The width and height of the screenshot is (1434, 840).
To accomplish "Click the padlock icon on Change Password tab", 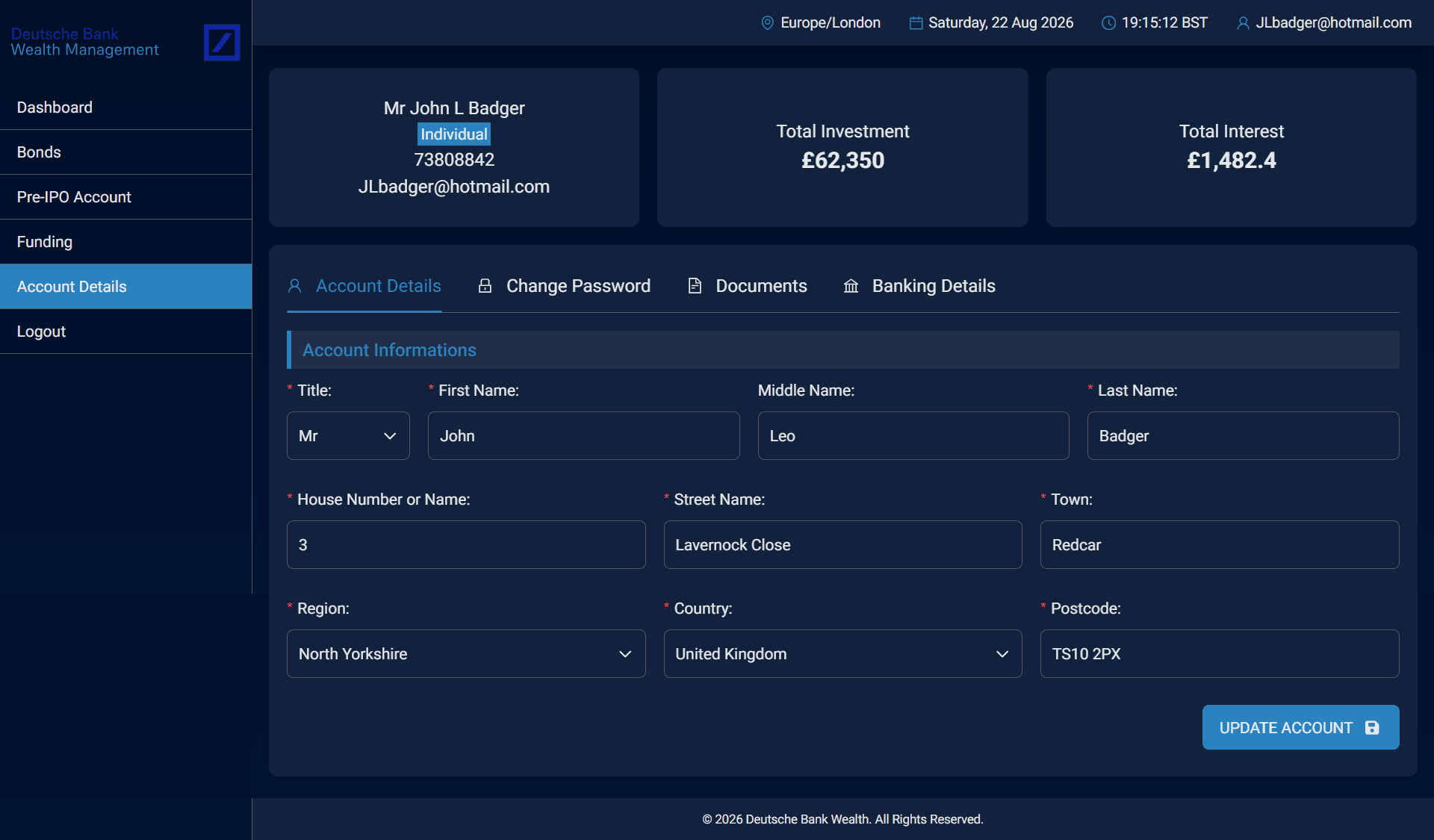I will tap(485, 286).
